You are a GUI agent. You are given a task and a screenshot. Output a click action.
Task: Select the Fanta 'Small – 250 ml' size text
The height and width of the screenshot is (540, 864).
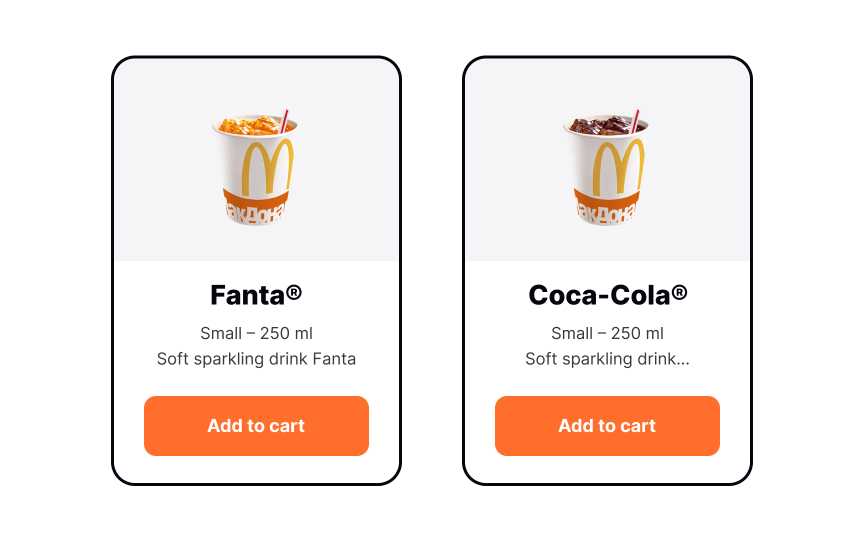256,333
